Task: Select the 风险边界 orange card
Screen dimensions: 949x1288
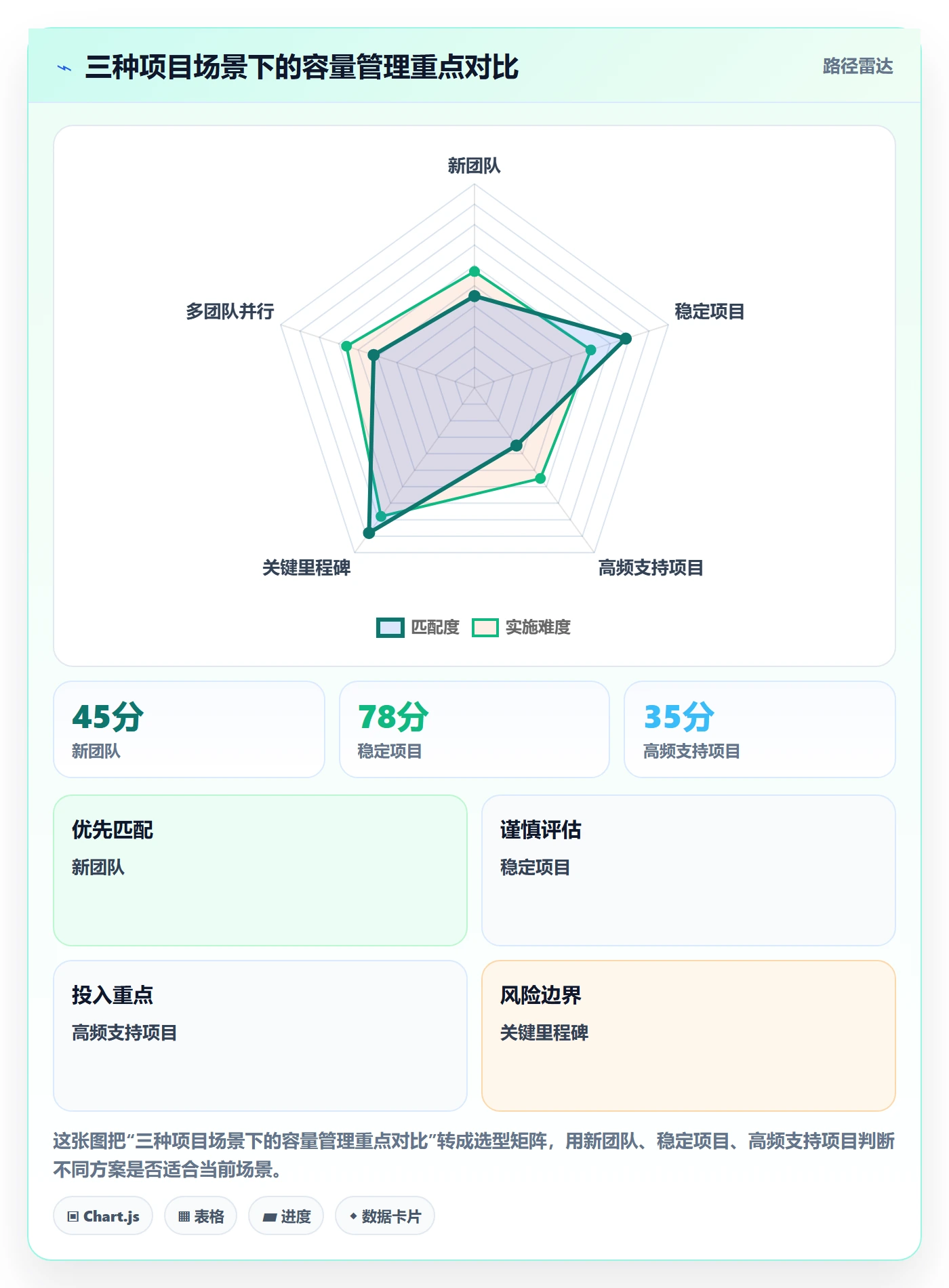Action: click(x=689, y=1036)
